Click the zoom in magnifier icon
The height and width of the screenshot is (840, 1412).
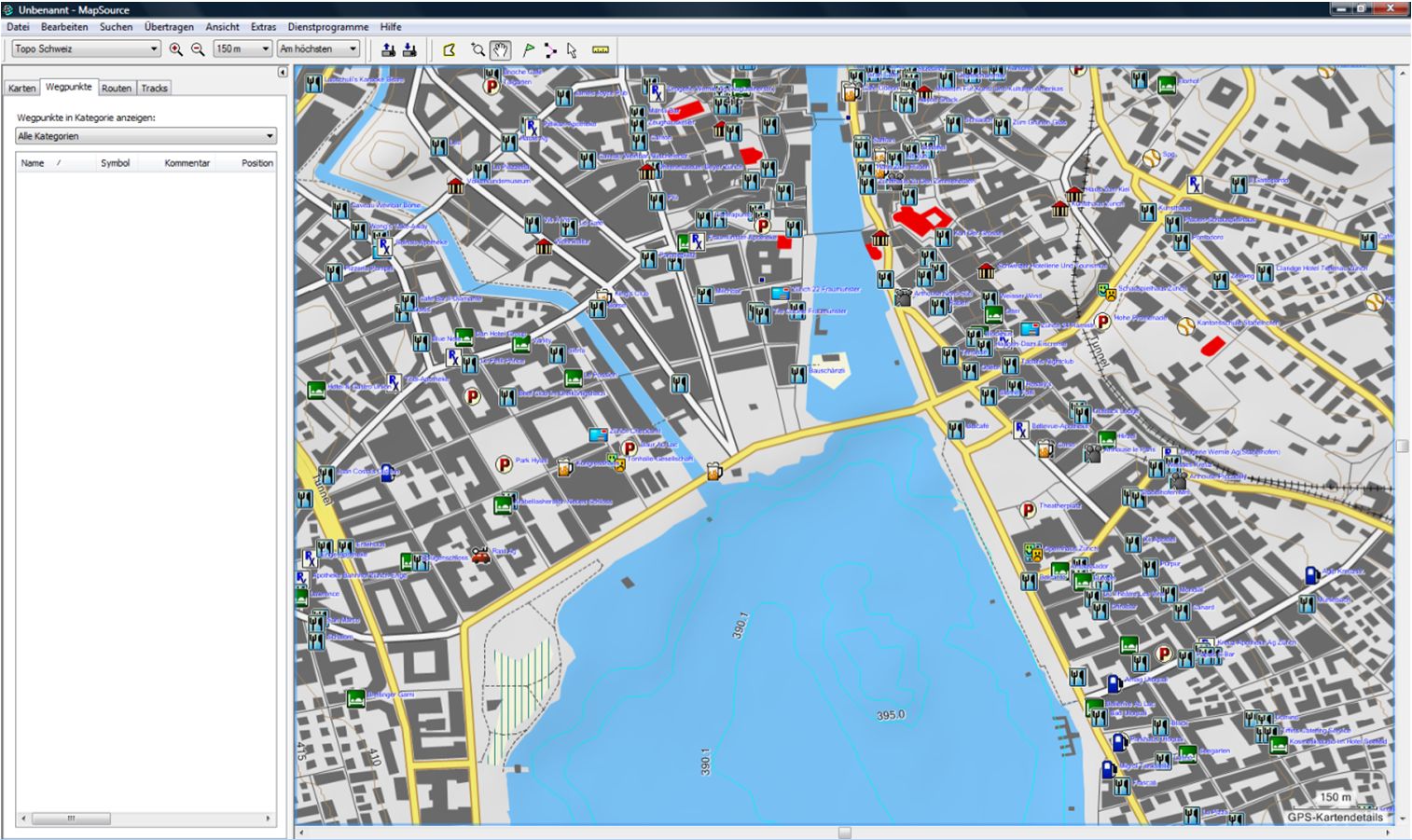175,49
